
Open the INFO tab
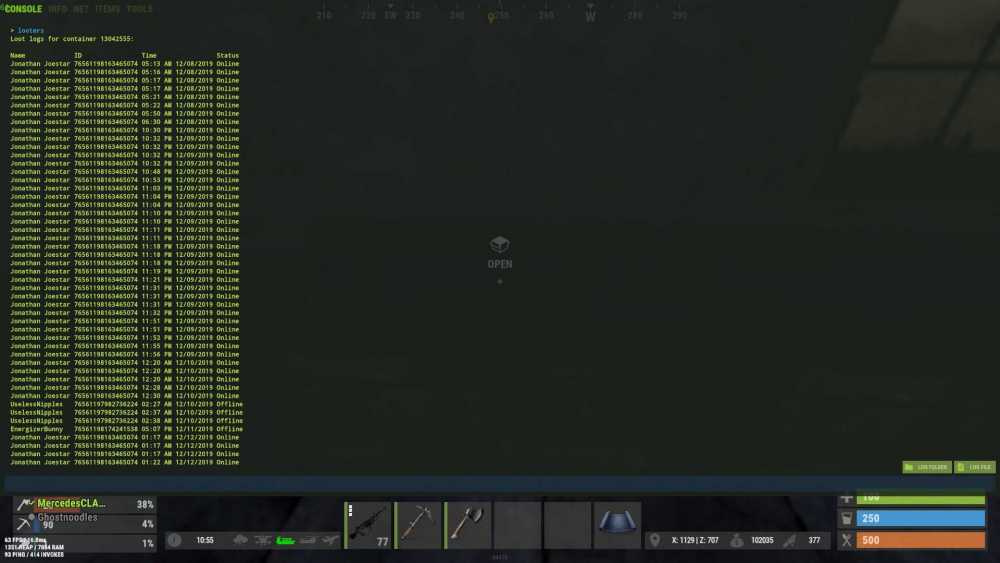pos(58,9)
